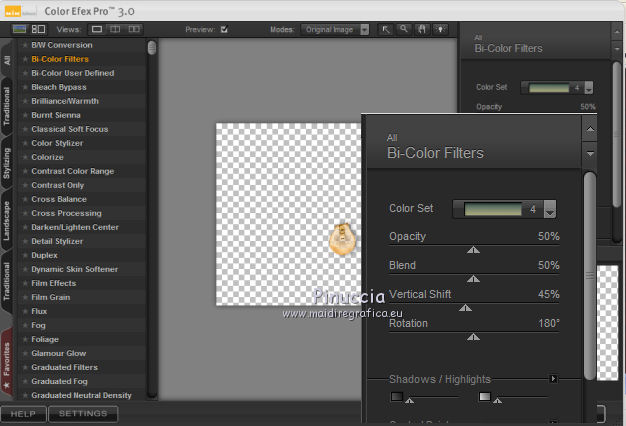The image size is (626, 426).
Task: Click the Nik logo in the title bar
Action: point(13,11)
